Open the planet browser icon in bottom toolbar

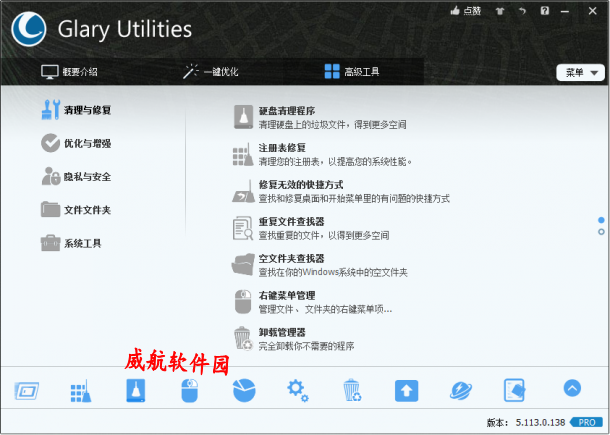460,390
